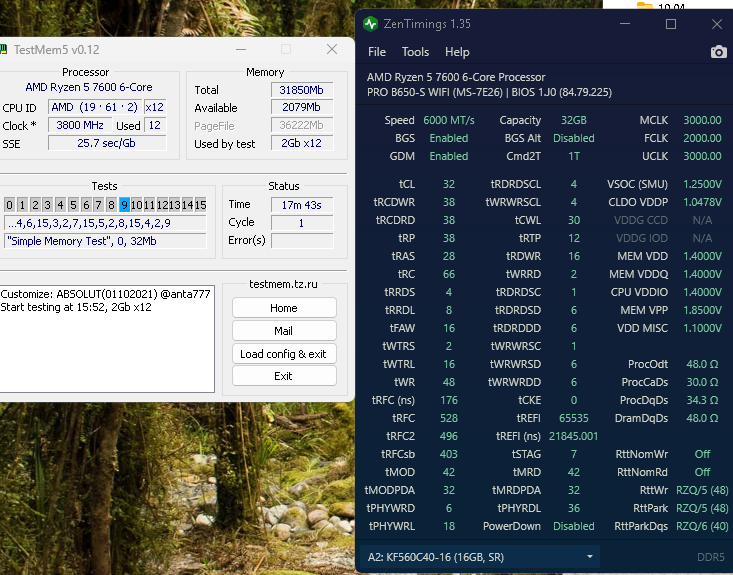Click the Time field showing 17m 43s
This screenshot has height=575, width=733.
[x=302, y=204]
